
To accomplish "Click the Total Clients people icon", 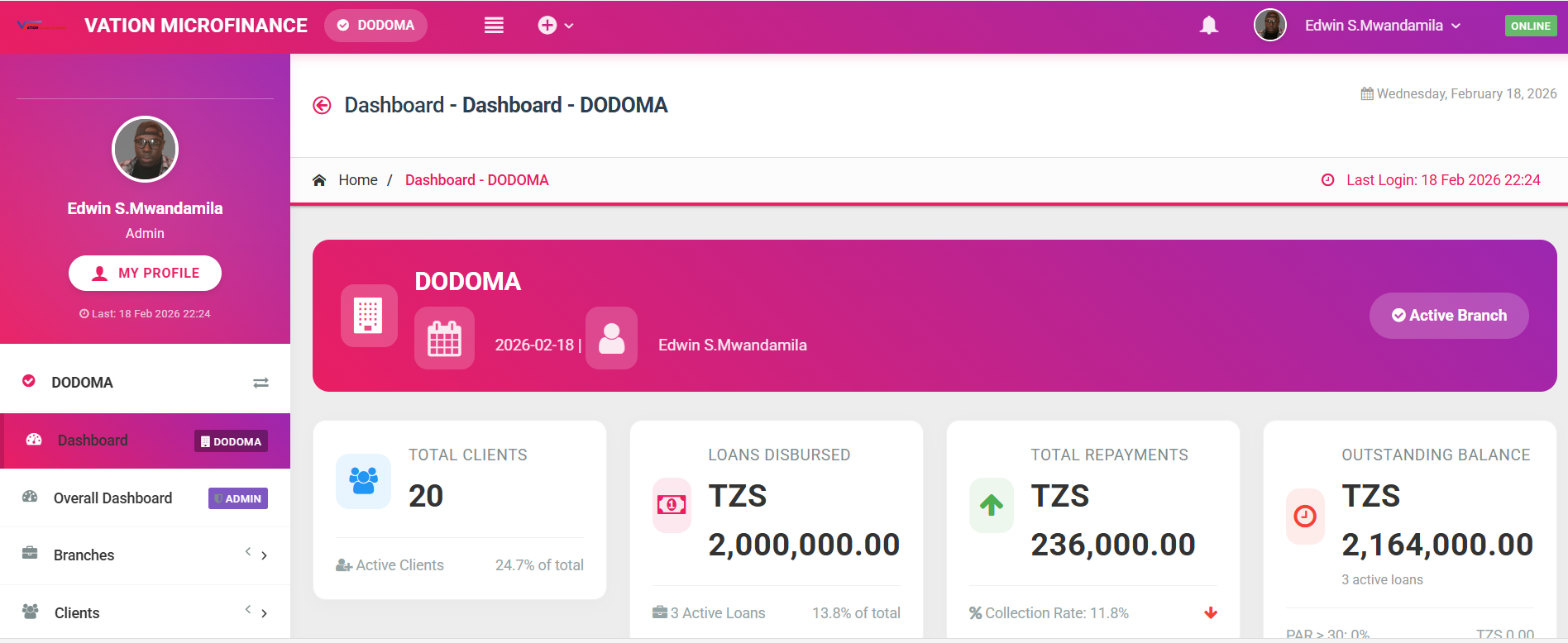I will pyautogui.click(x=363, y=480).
